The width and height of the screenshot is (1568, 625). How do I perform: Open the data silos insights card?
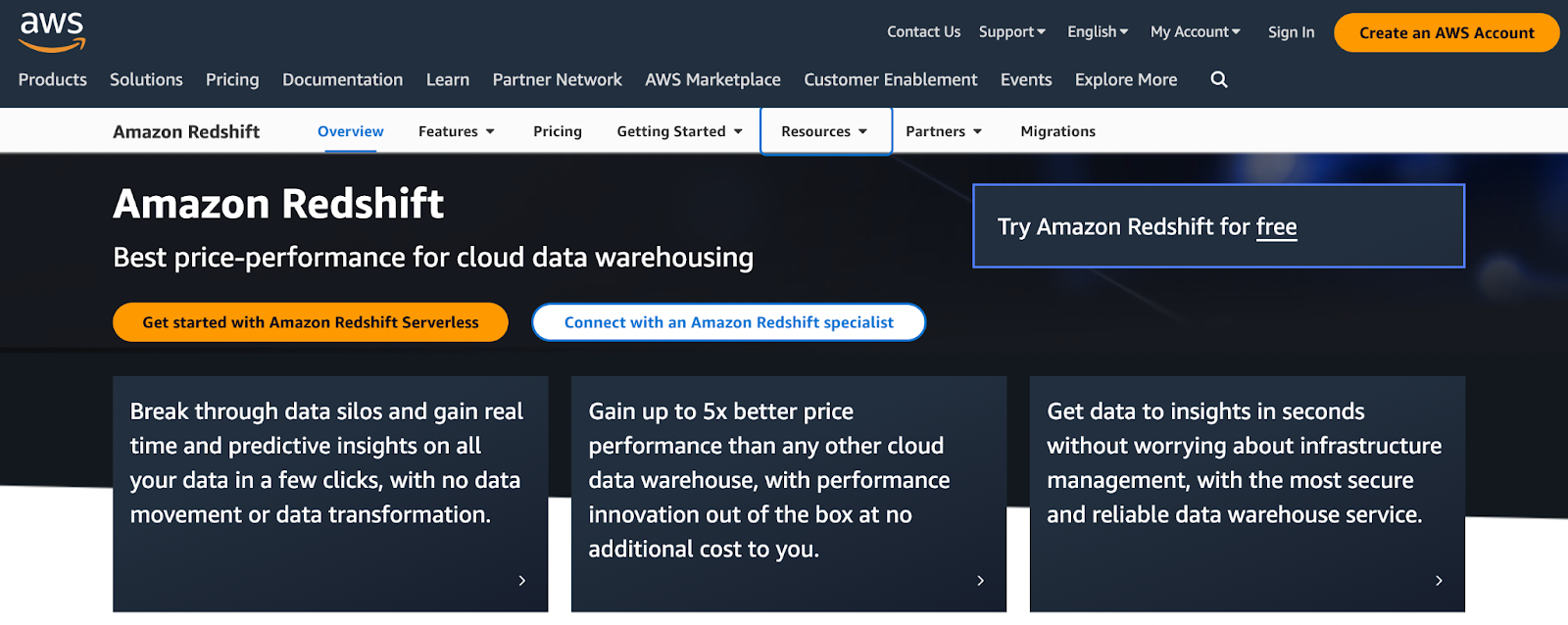(x=330, y=494)
